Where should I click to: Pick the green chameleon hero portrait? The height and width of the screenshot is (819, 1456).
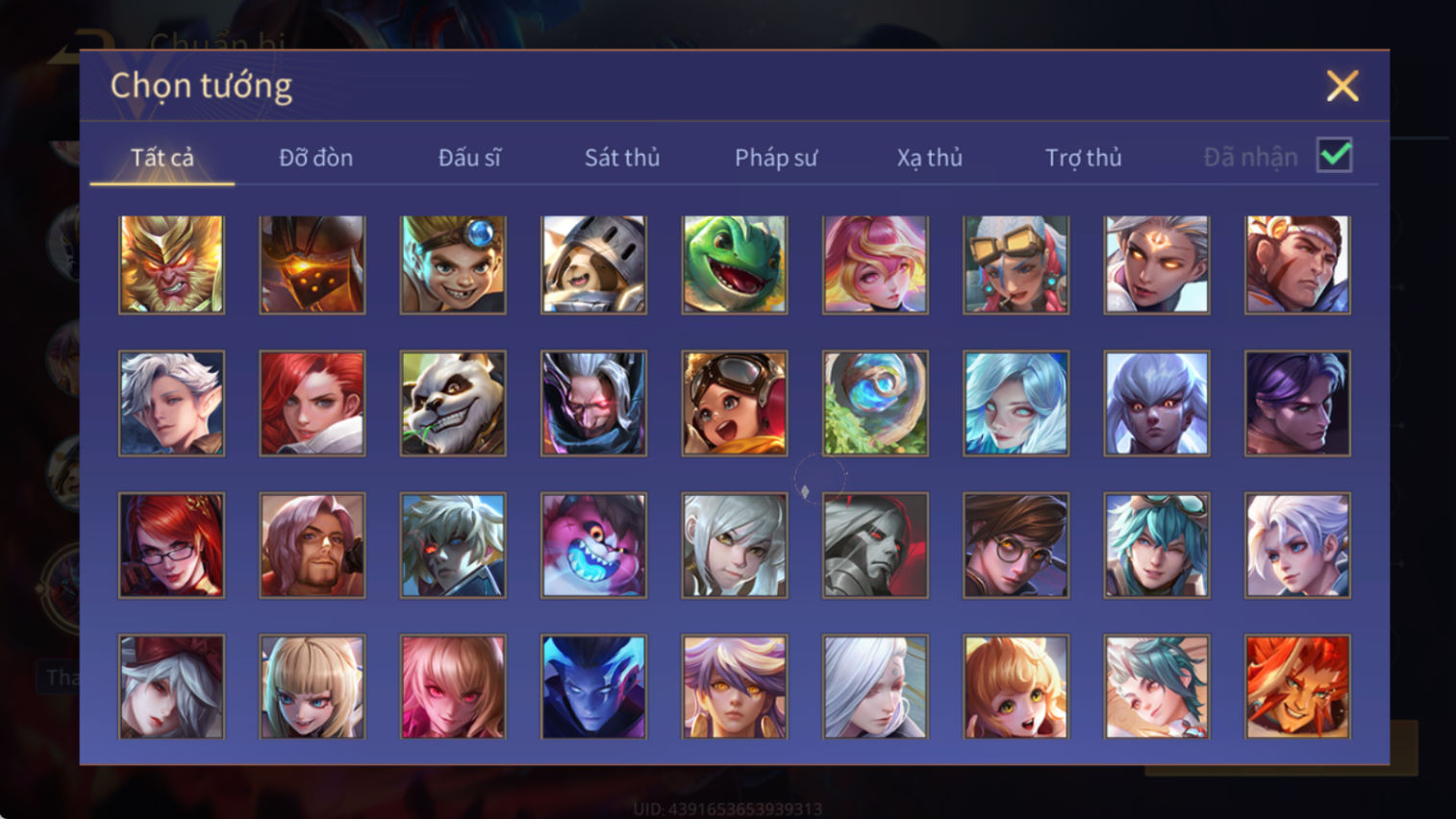pos(735,264)
